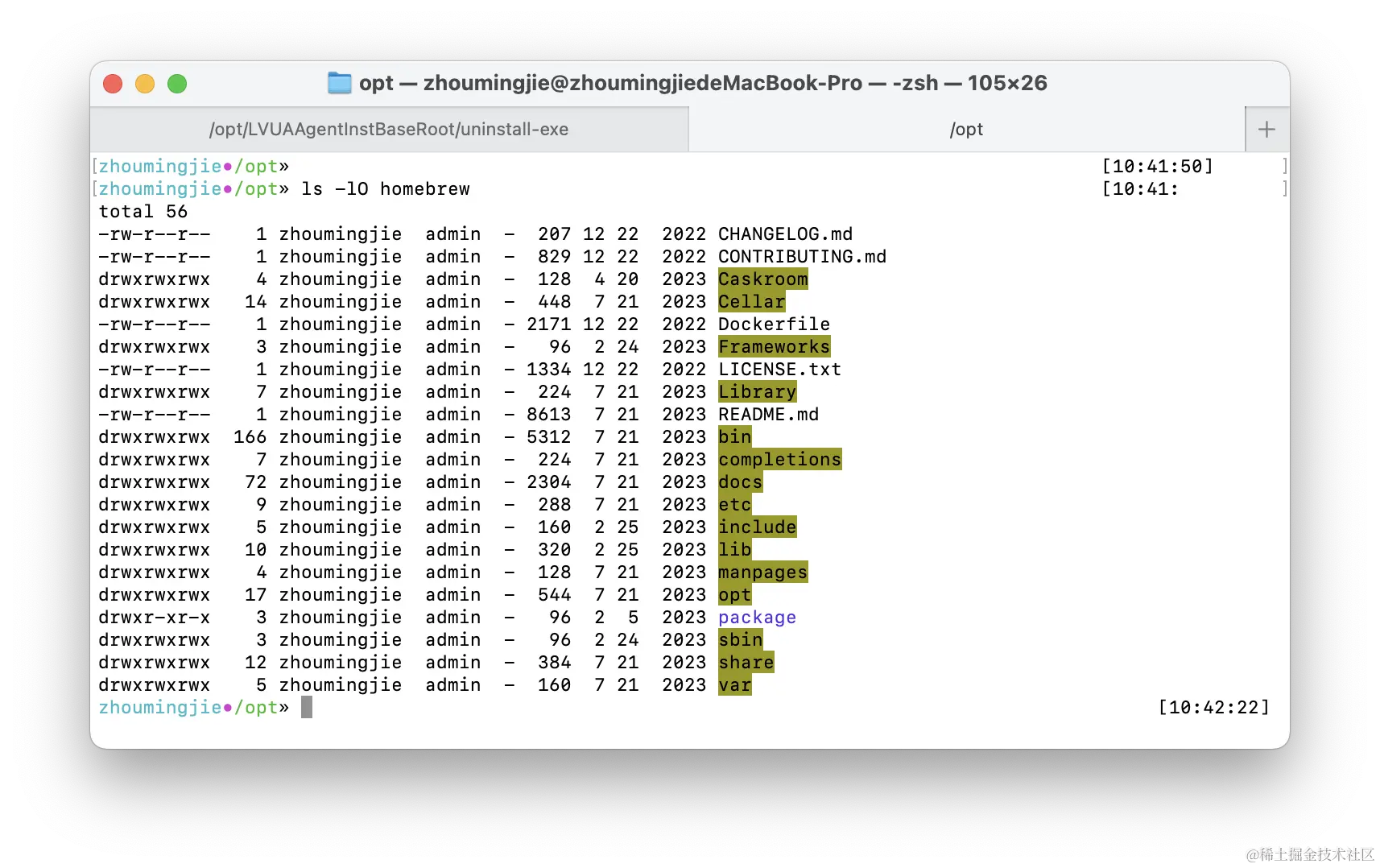This screenshot has width=1380, height=868.
Task: Click the manpages directory name
Action: tap(763, 572)
